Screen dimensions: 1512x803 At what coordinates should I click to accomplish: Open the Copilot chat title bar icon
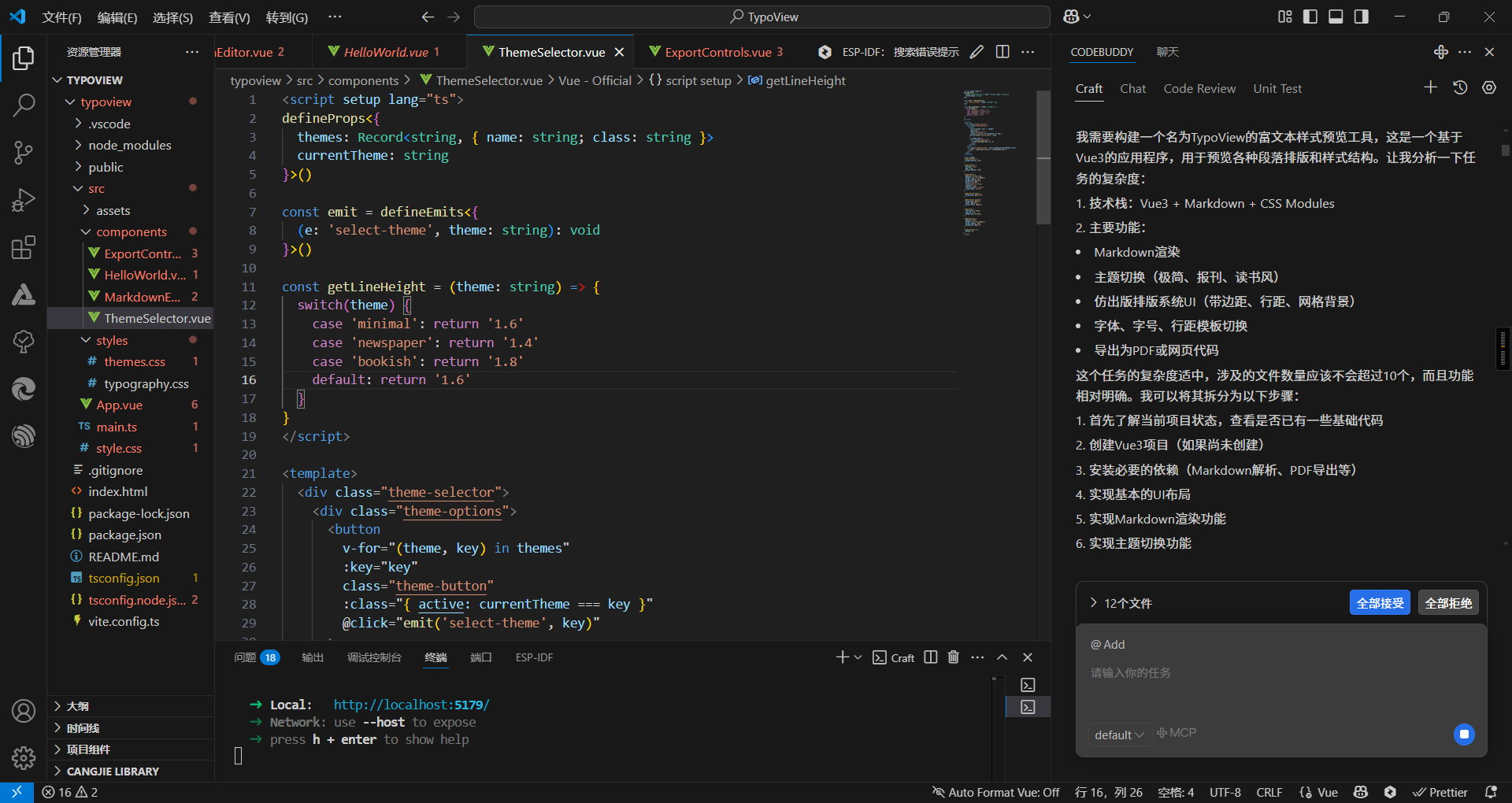[x=1072, y=17]
